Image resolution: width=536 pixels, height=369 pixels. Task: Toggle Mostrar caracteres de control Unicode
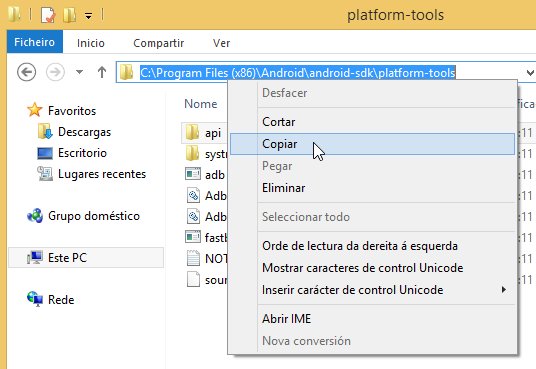click(x=373, y=268)
